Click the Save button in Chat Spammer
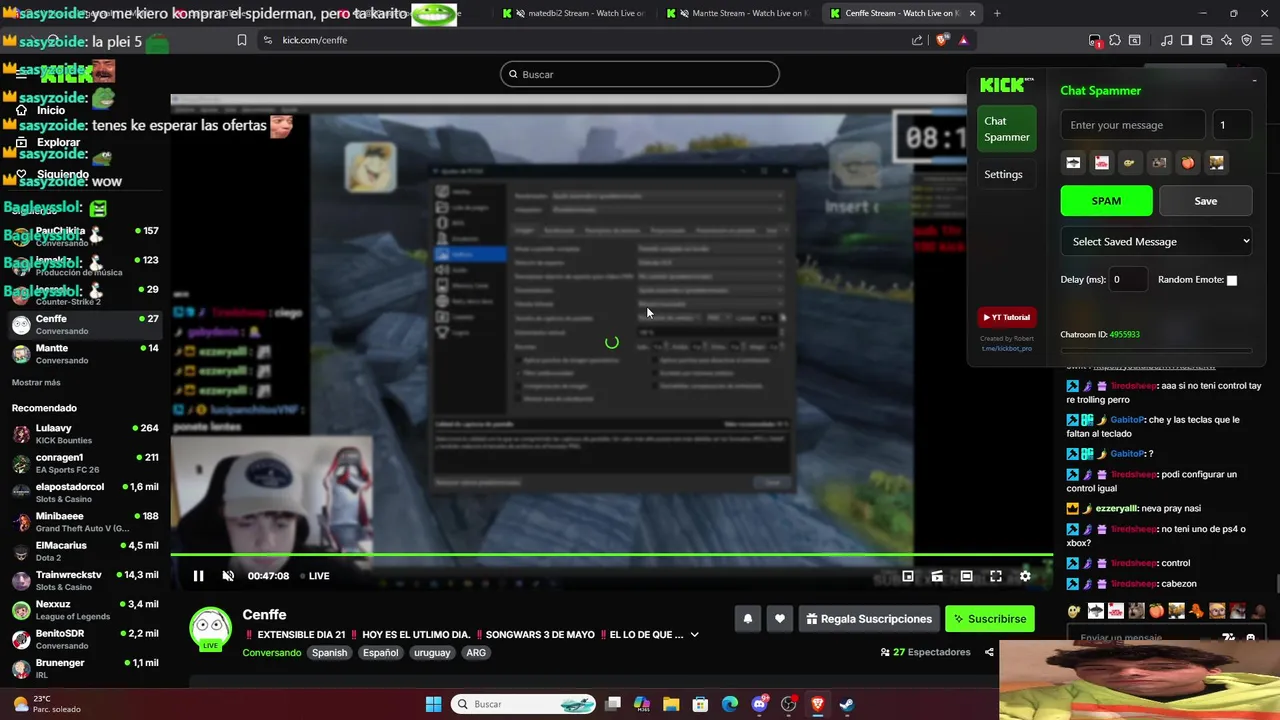 pos(1205,201)
